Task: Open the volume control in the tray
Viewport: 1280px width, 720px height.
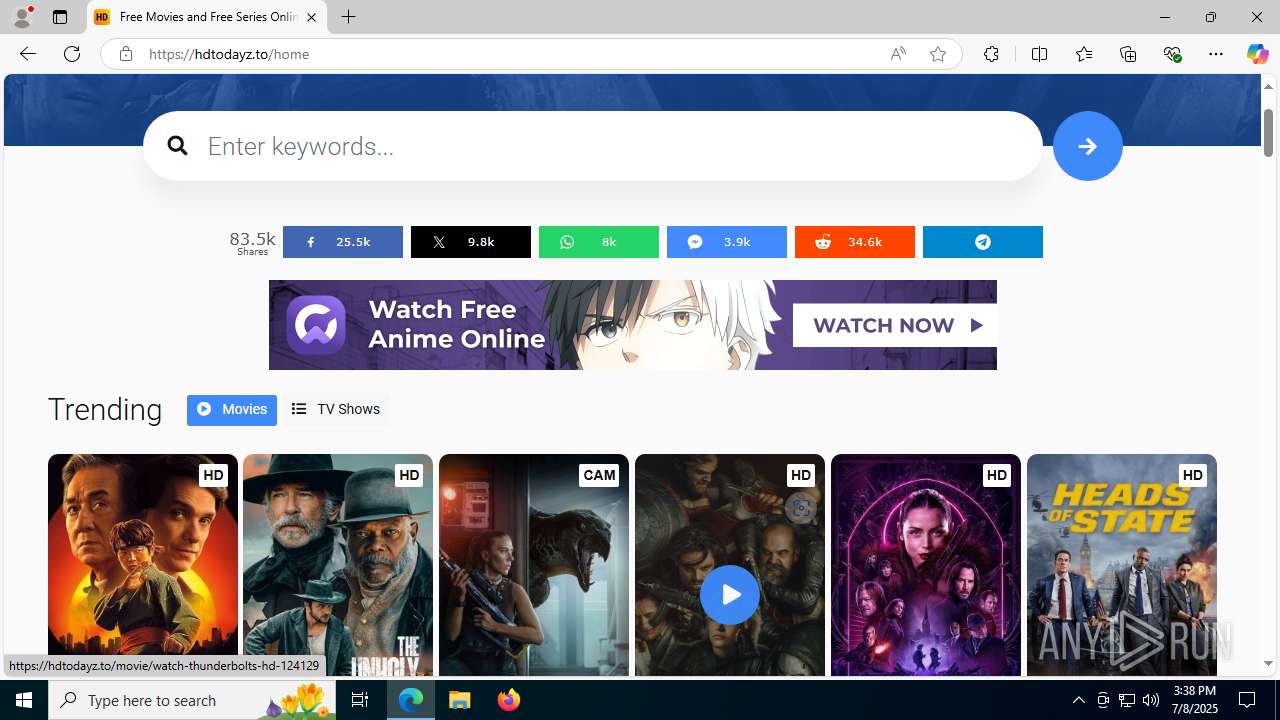Action: coord(1151,700)
